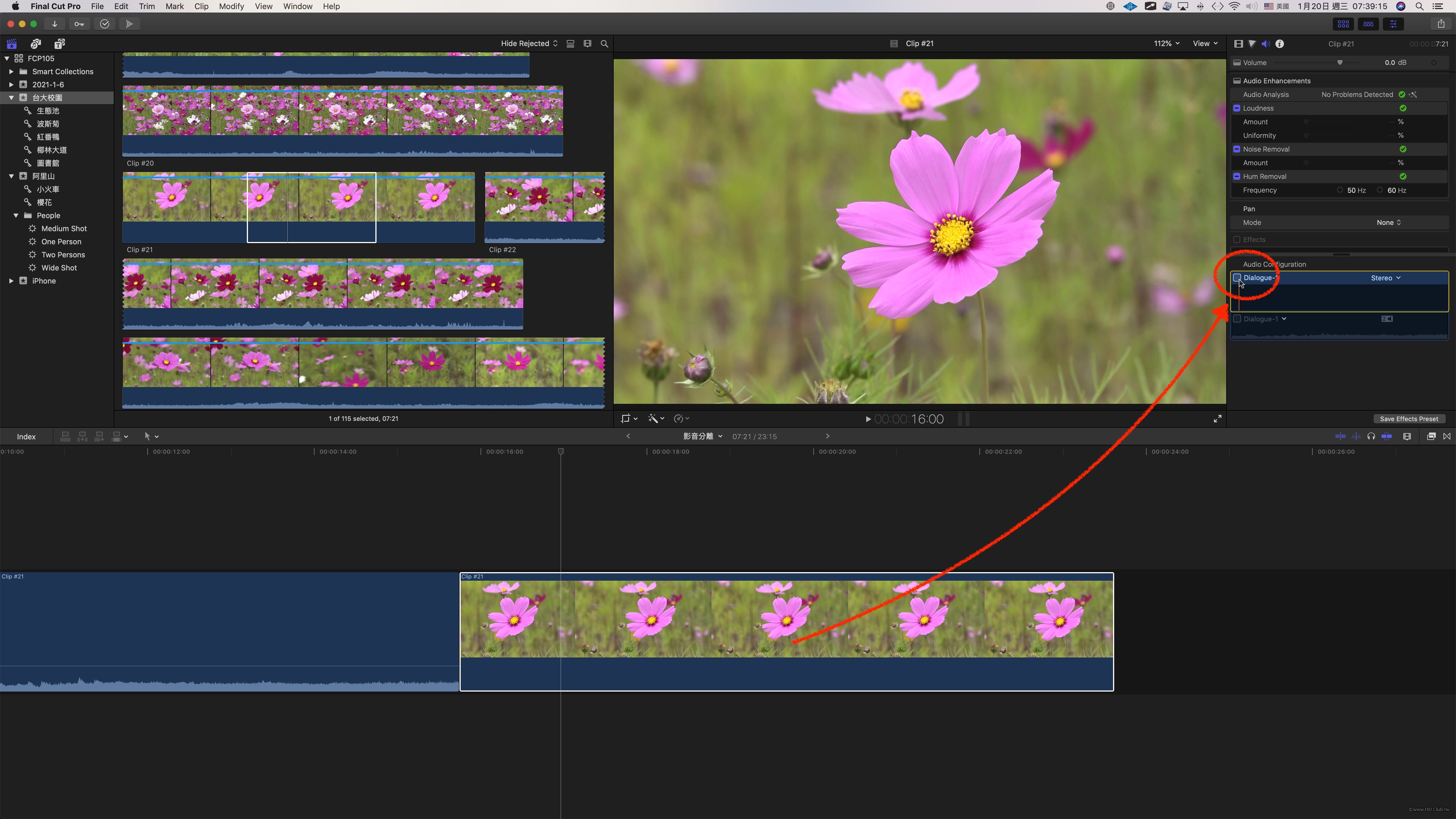Image resolution: width=1456 pixels, height=819 pixels.
Task: Open the Trim menu
Action: click(x=146, y=6)
